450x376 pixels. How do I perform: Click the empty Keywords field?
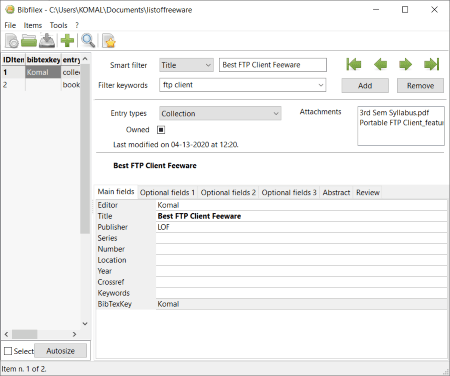301,293
